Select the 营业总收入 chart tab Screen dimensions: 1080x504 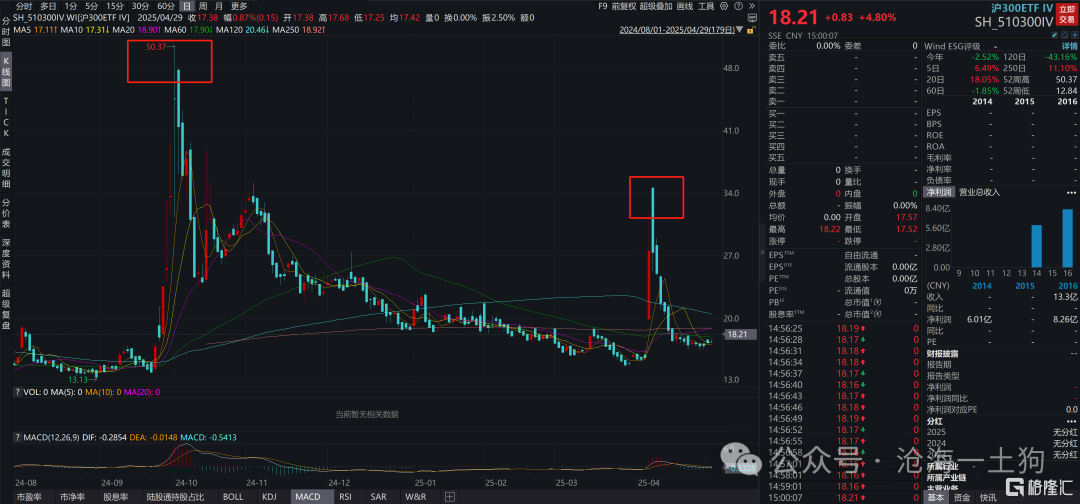[979, 192]
